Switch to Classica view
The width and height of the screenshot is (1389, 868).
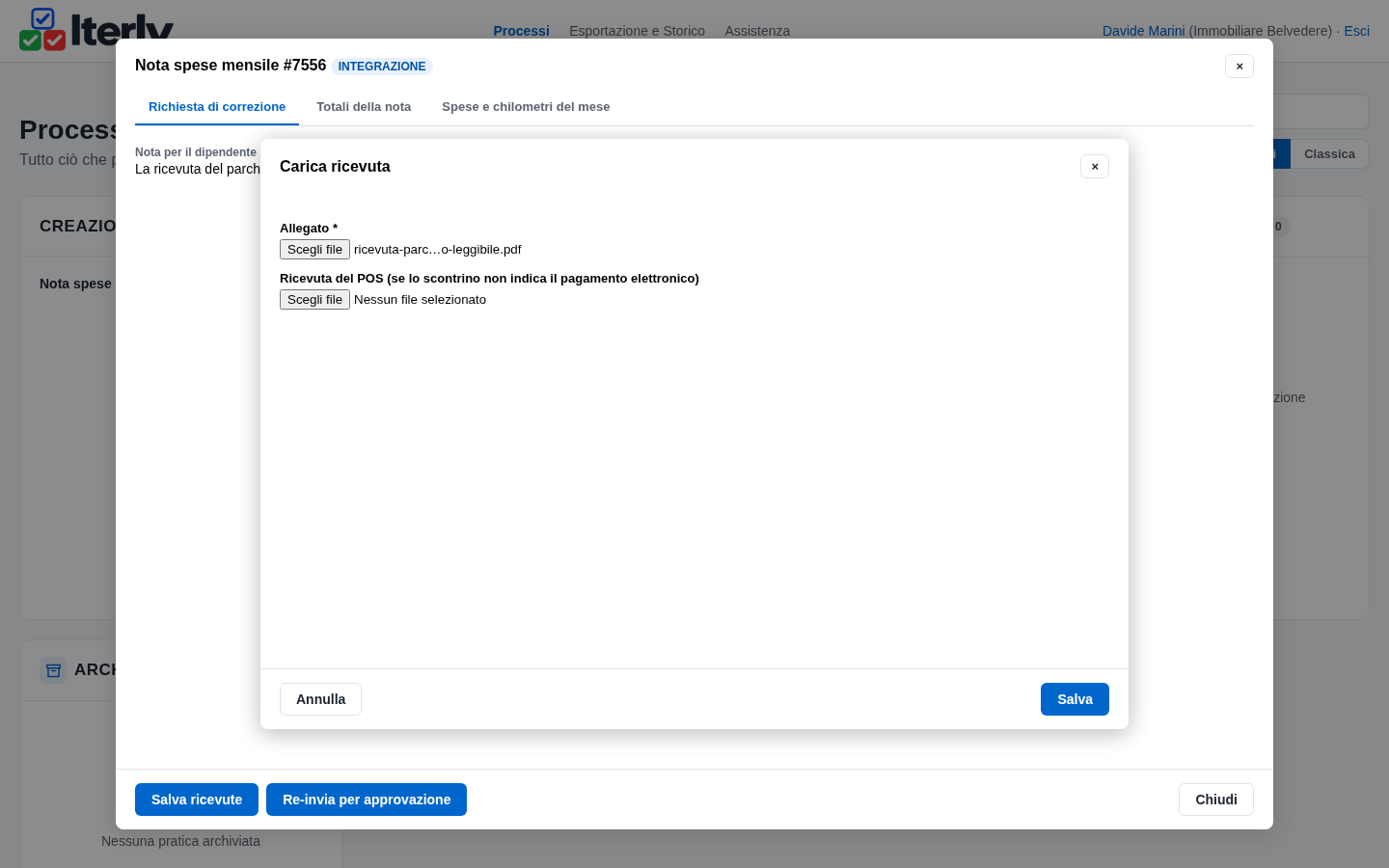[x=1329, y=154]
